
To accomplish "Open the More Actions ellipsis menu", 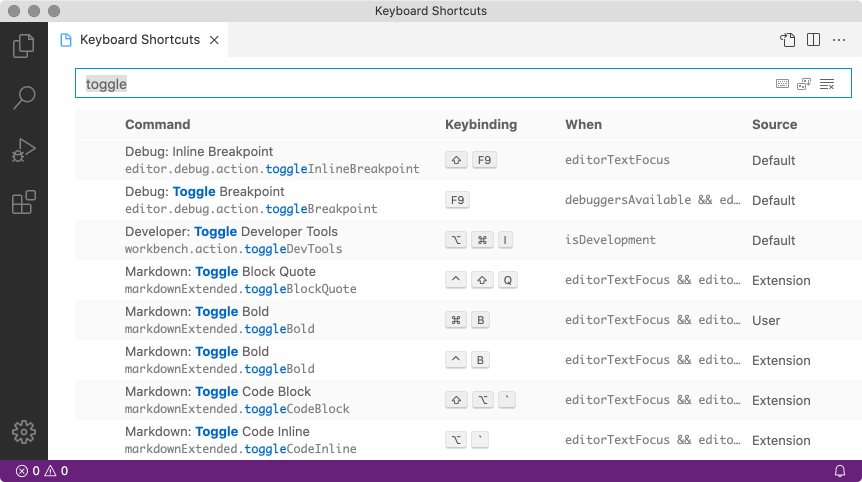I will pyautogui.click(x=839, y=40).
